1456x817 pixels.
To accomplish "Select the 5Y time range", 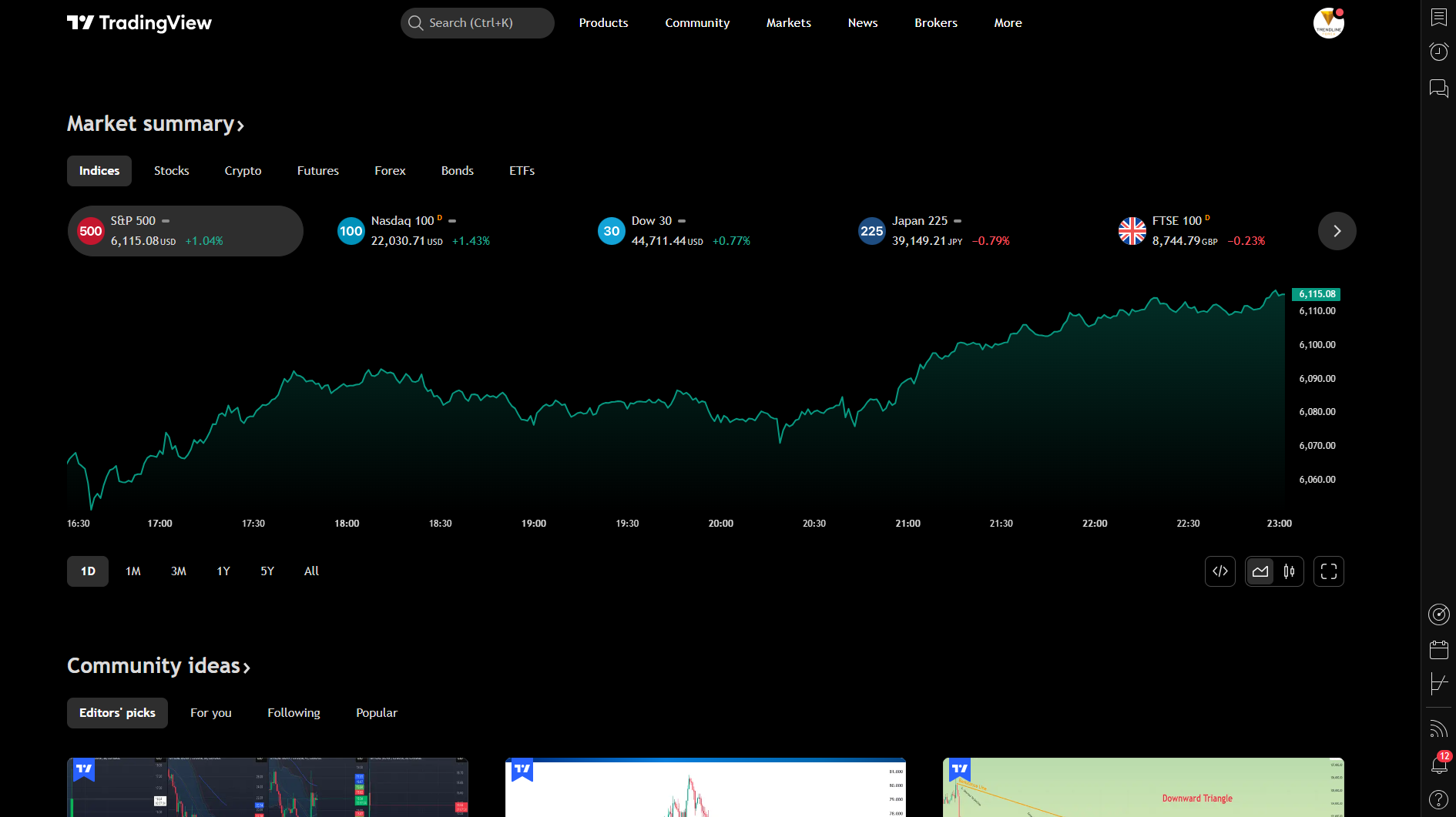I will point(267,571).
